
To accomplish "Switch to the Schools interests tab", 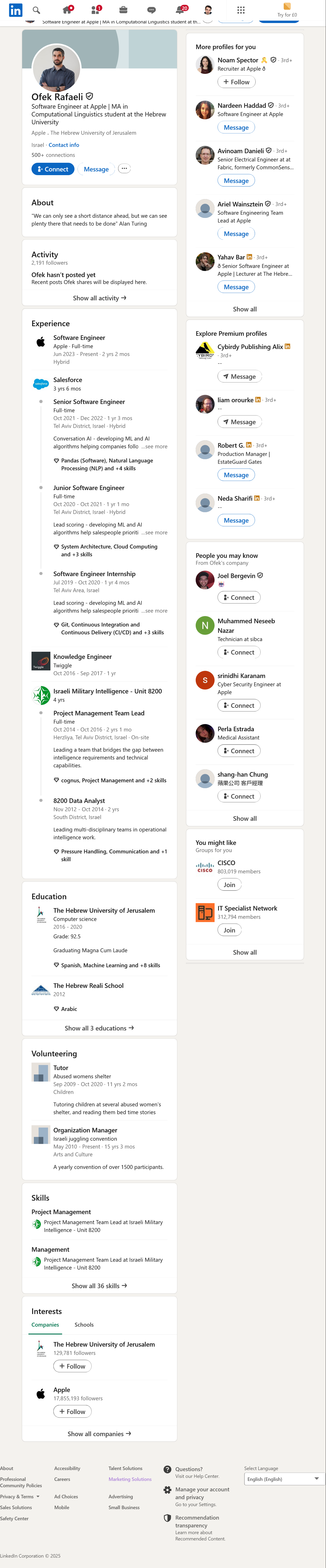I will click(84, 1325).
